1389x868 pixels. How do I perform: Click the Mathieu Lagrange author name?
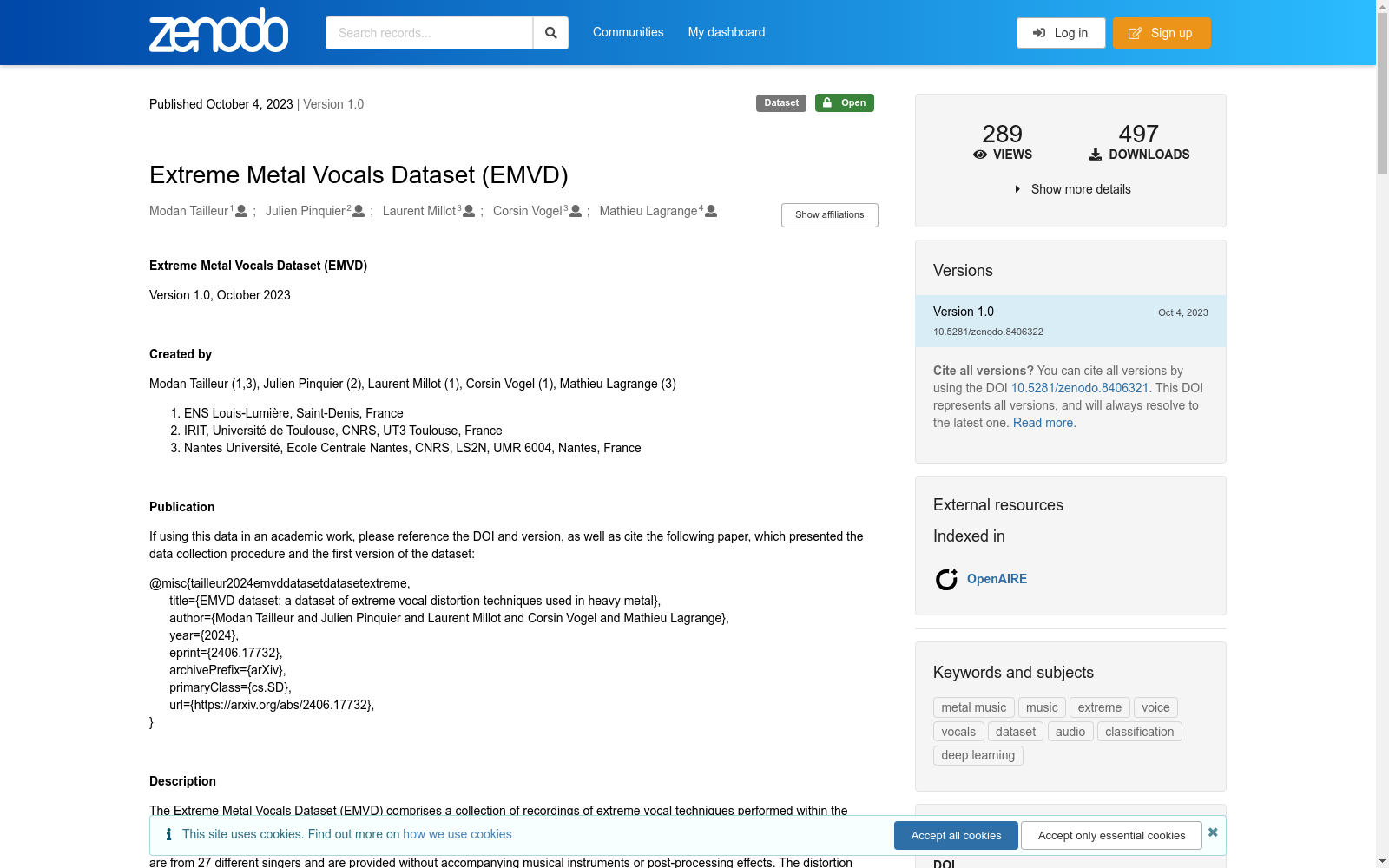(x=648, y=211)
